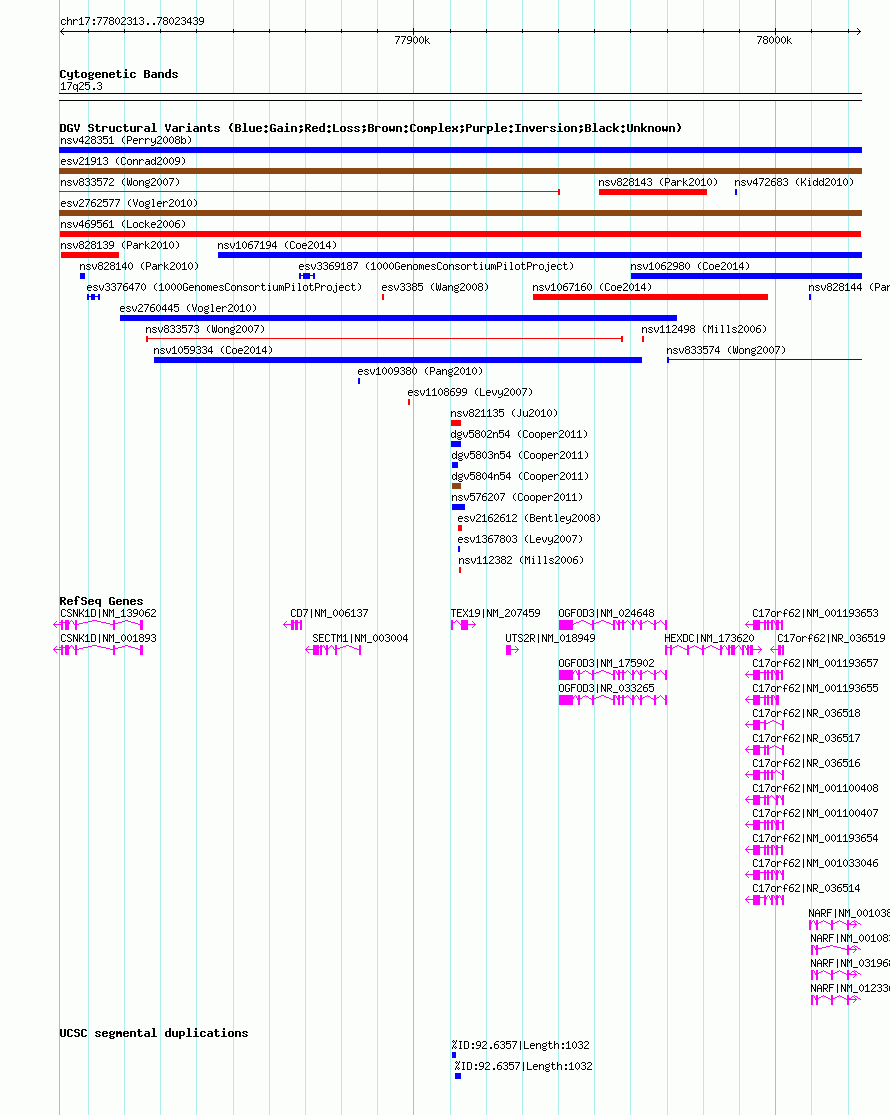Select C17orf62|NM_001100407 label

pyautogui.click(x=815, y=813)
